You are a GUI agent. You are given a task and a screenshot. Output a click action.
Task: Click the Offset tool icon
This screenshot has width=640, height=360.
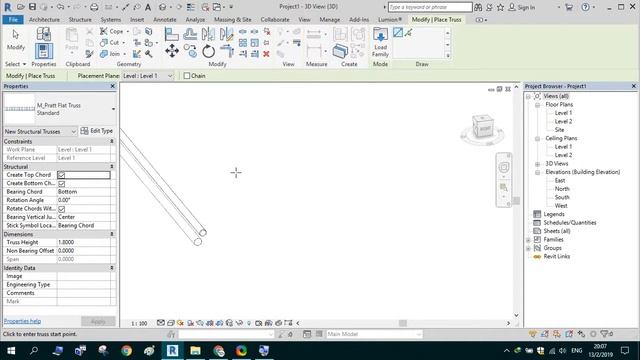[190, 34]
